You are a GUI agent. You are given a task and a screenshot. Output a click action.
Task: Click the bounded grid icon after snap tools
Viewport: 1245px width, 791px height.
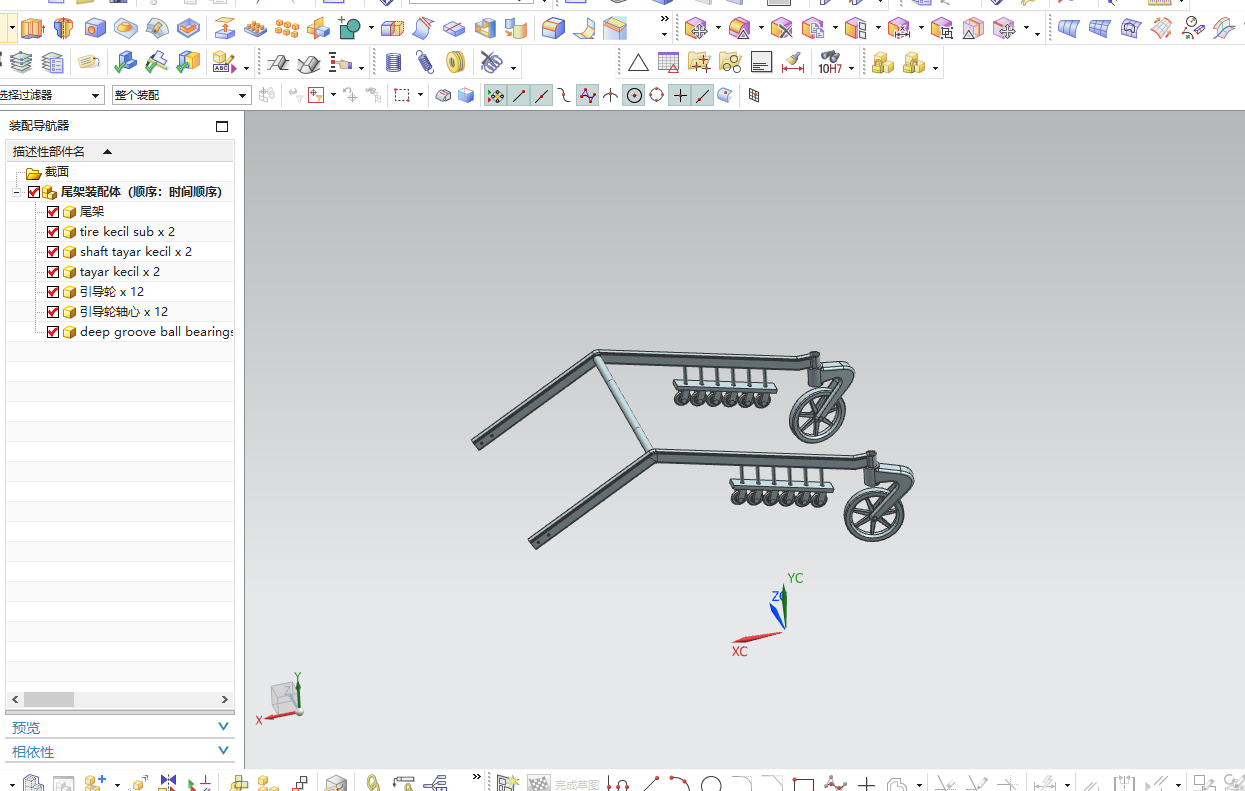[754, 95]
